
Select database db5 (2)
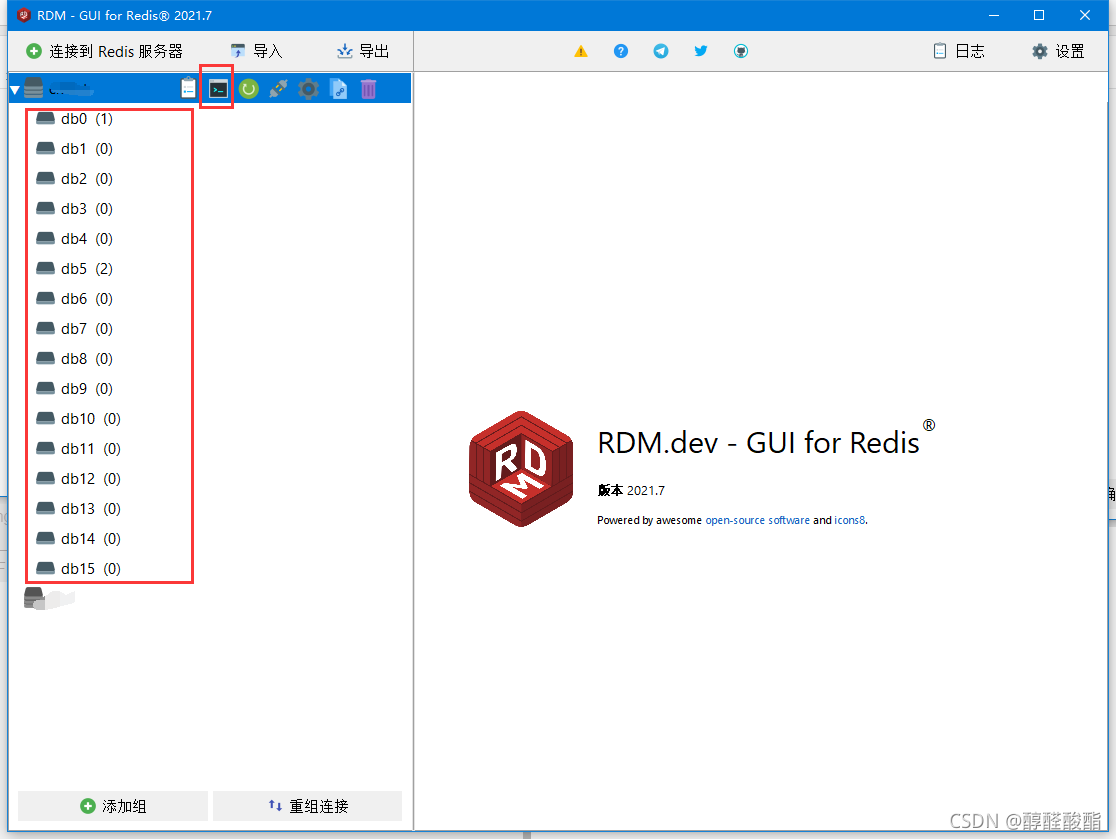[x=74, y=268]
